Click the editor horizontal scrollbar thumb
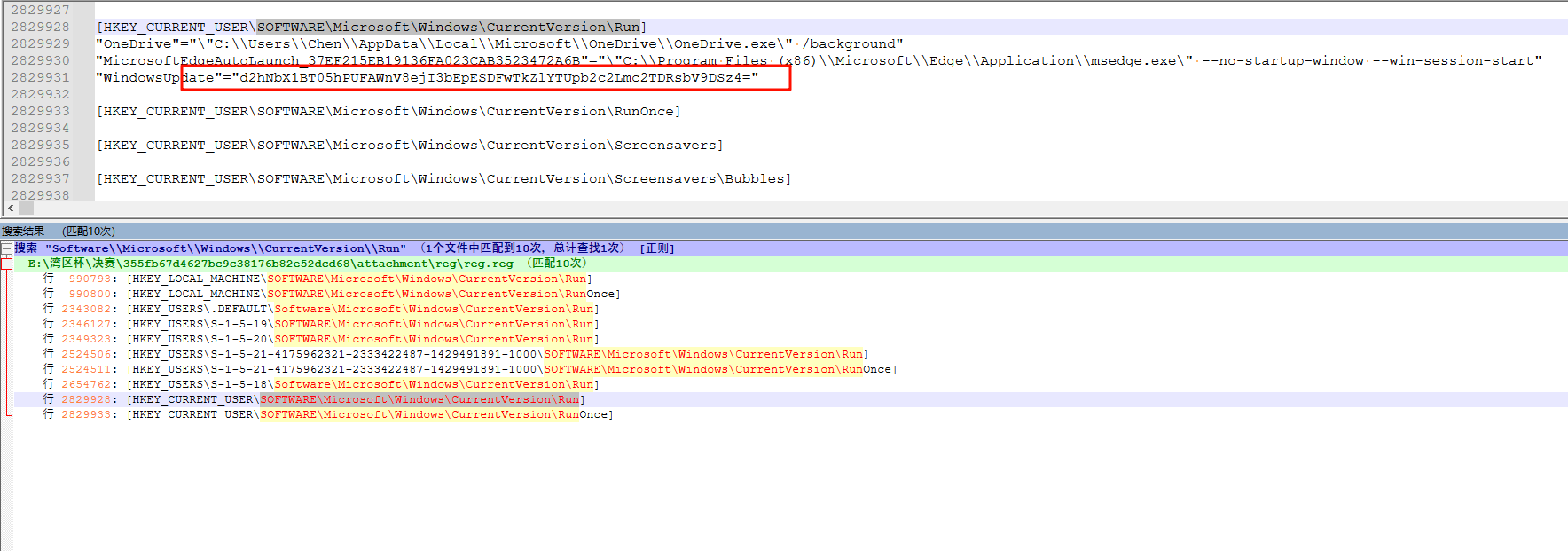This screenshot has height=551, width=1568. [x=26, y=208]
